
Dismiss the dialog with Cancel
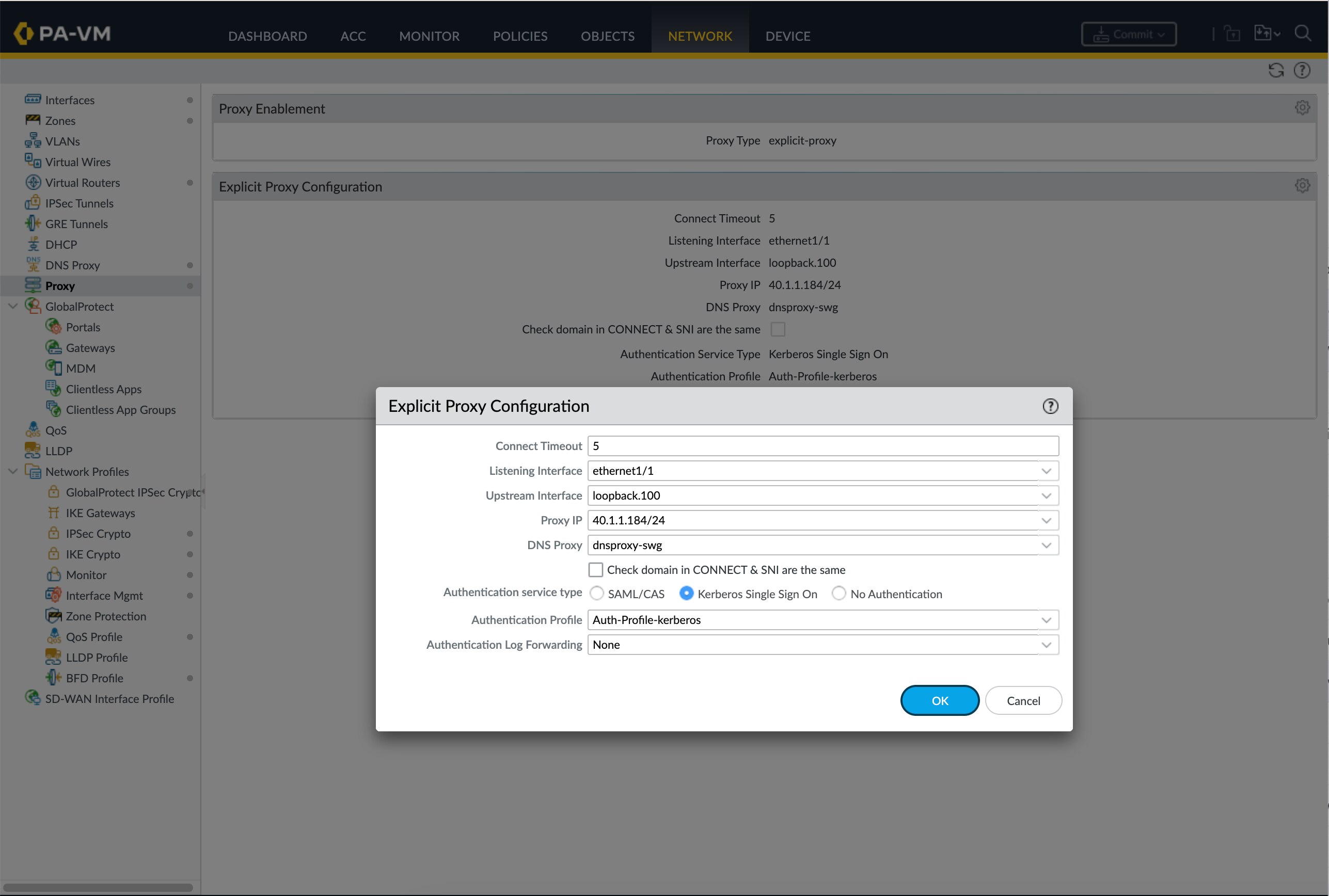1023,700
